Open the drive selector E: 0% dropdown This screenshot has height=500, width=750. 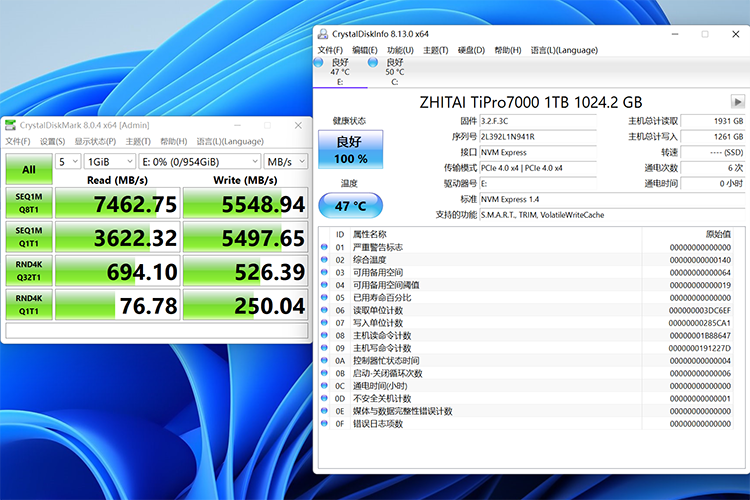coord(200,162)
